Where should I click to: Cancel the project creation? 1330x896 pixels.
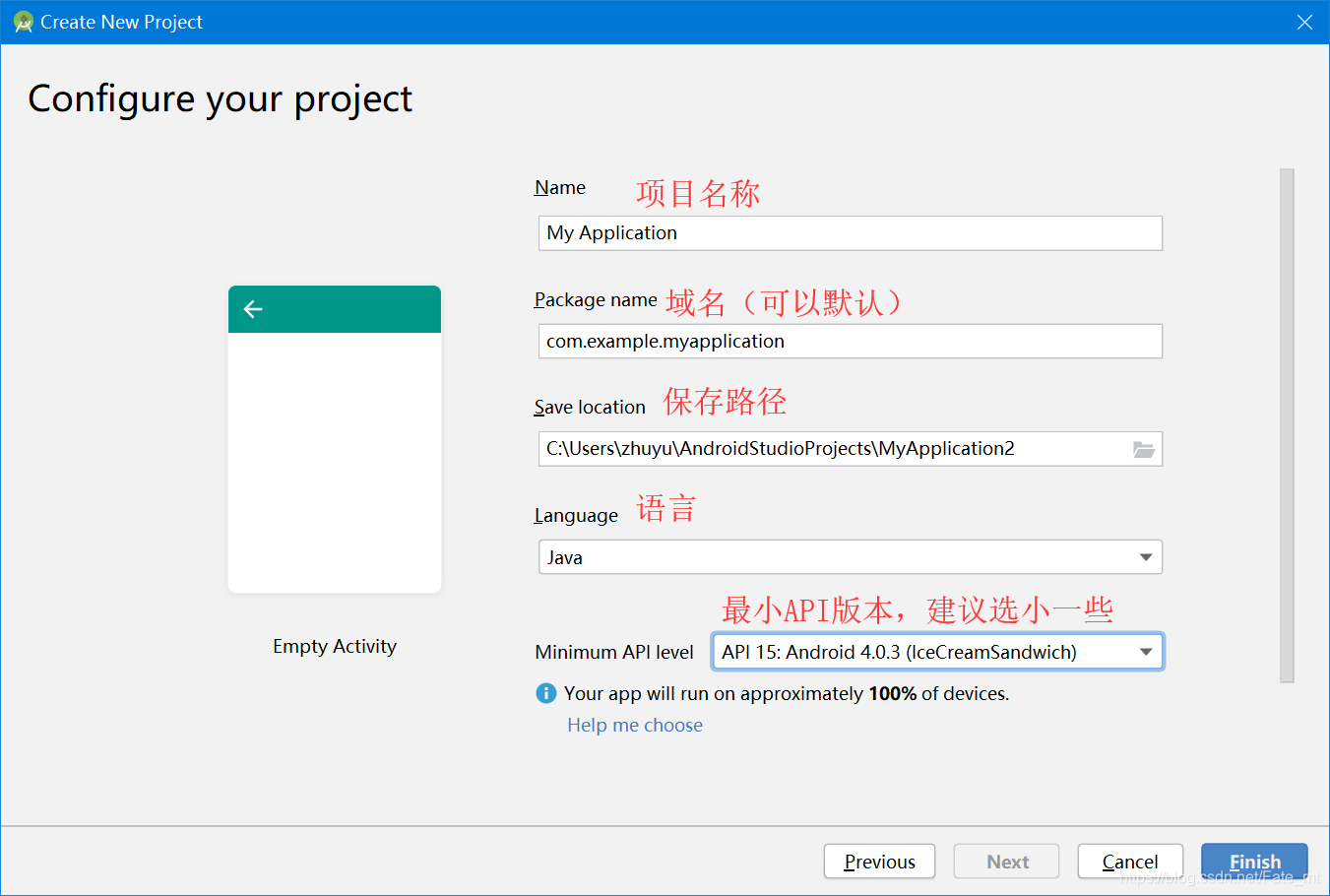1130,862
